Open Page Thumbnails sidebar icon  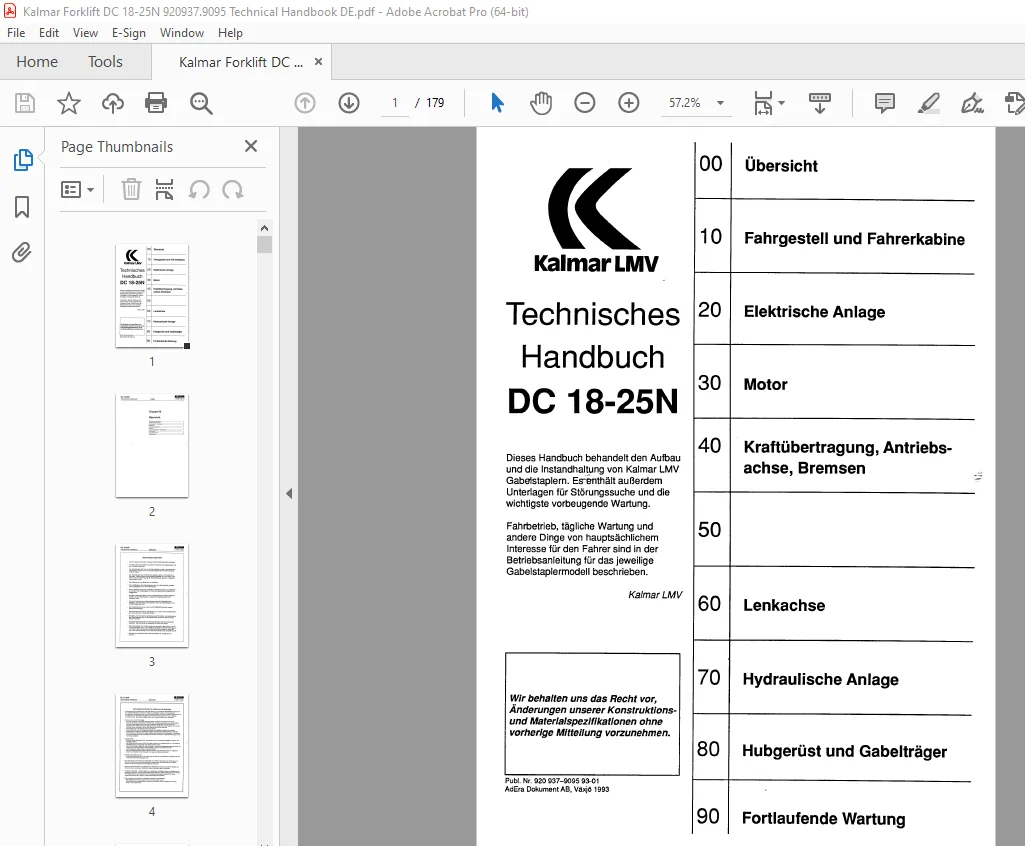pyautogui.click(x=23, y=160)
